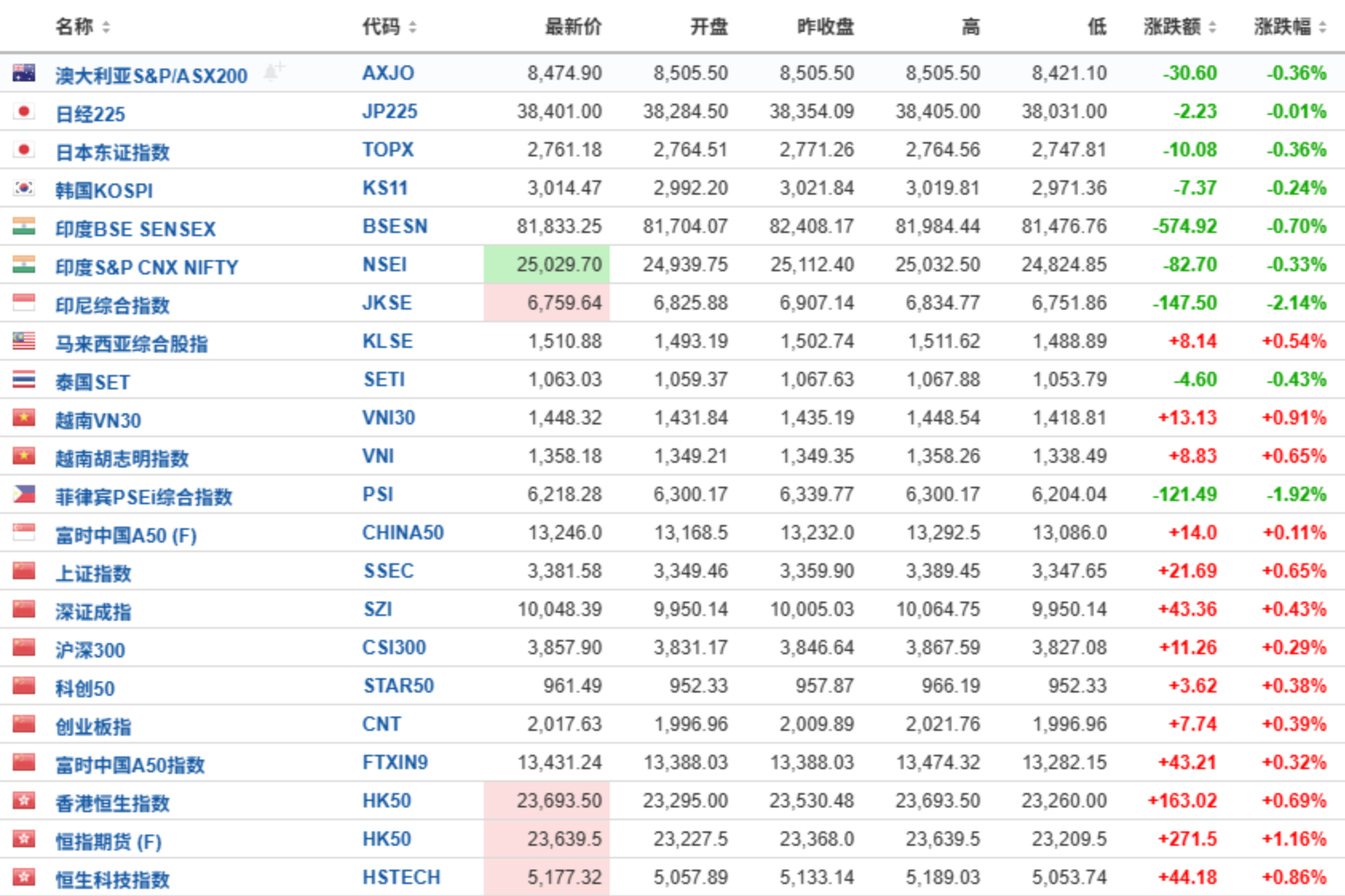This screenshot has width=1345, height=896.
Task: Open the 印尼综合指数 link
Action: 113,306
